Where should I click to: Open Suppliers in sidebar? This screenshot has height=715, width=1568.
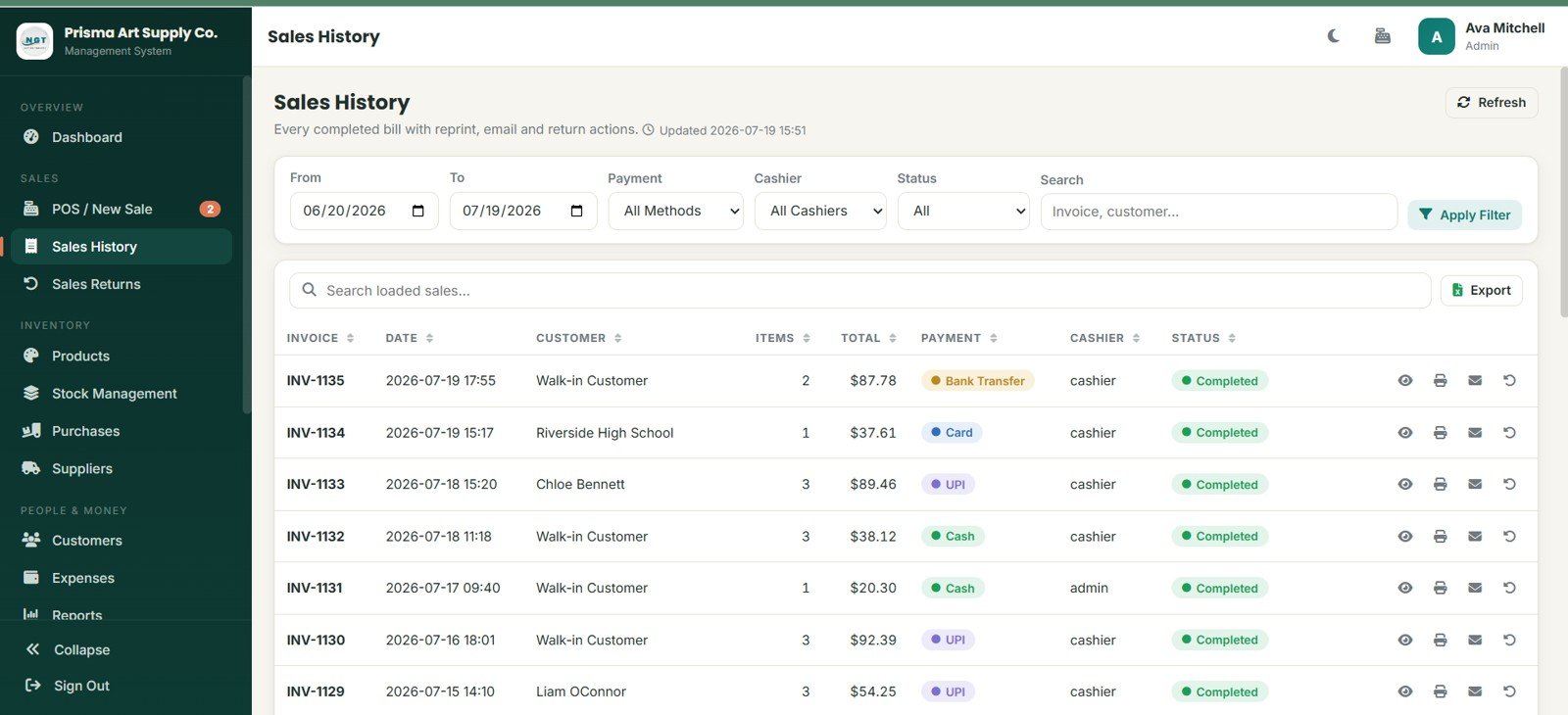pyautogui.click(x=122, y=469)
